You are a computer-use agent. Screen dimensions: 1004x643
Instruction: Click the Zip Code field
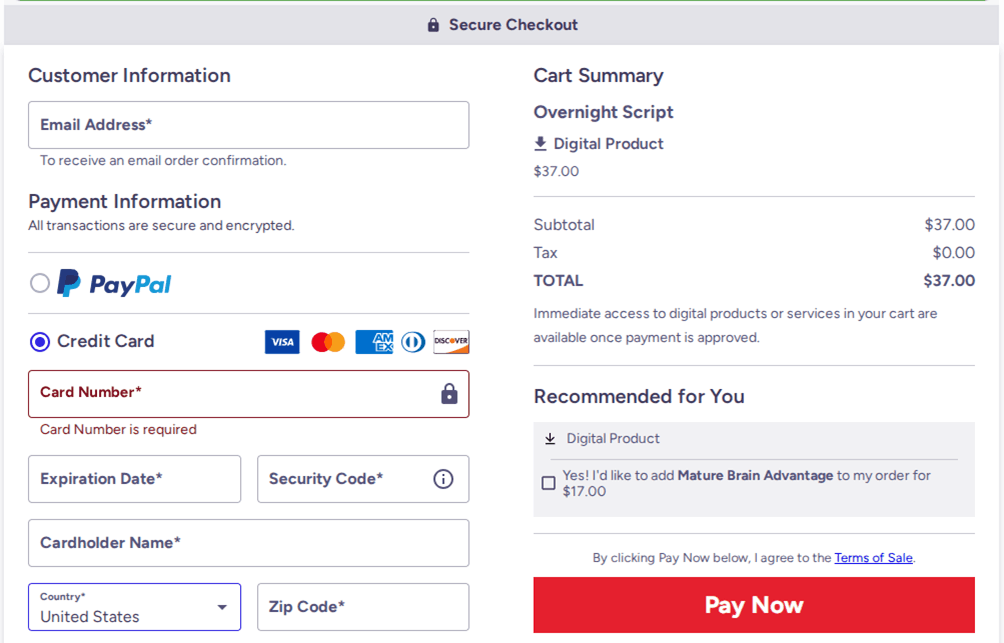(x=362, y=606)
